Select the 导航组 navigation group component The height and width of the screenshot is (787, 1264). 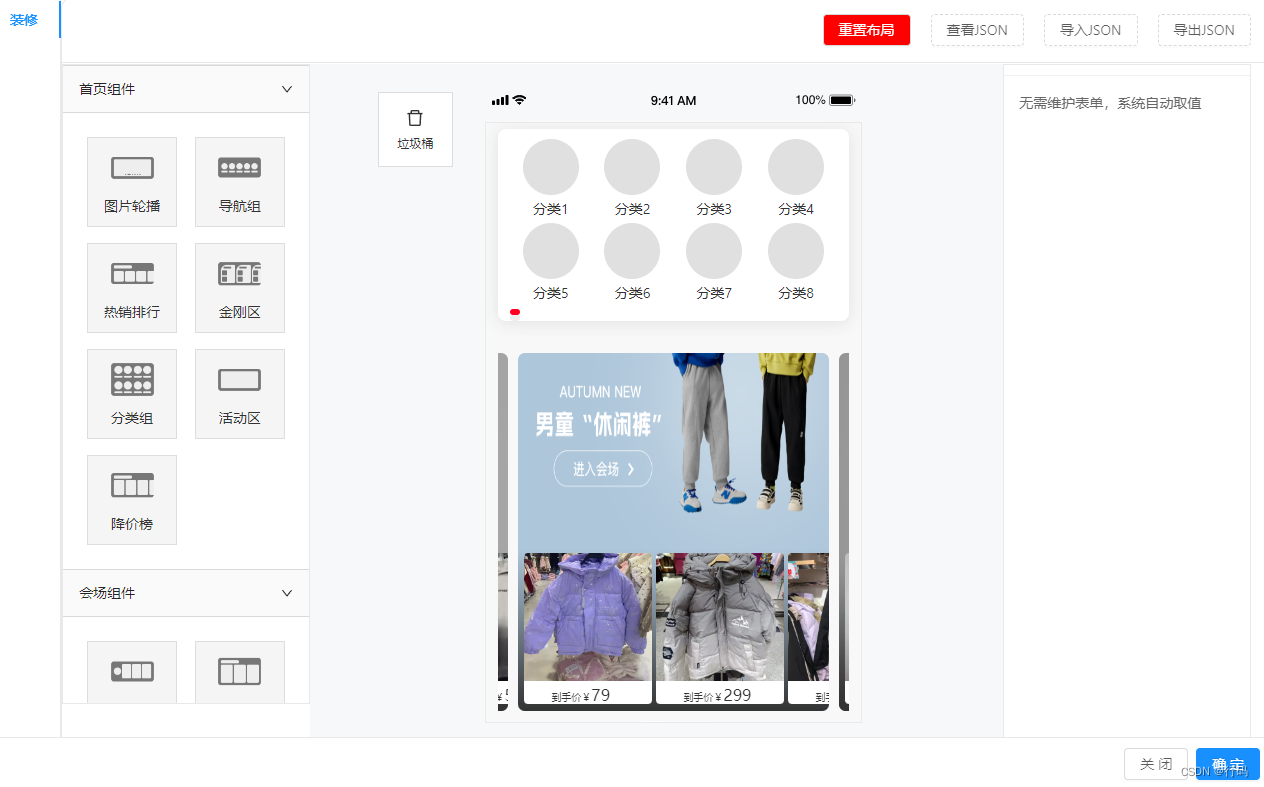(240, 182)
